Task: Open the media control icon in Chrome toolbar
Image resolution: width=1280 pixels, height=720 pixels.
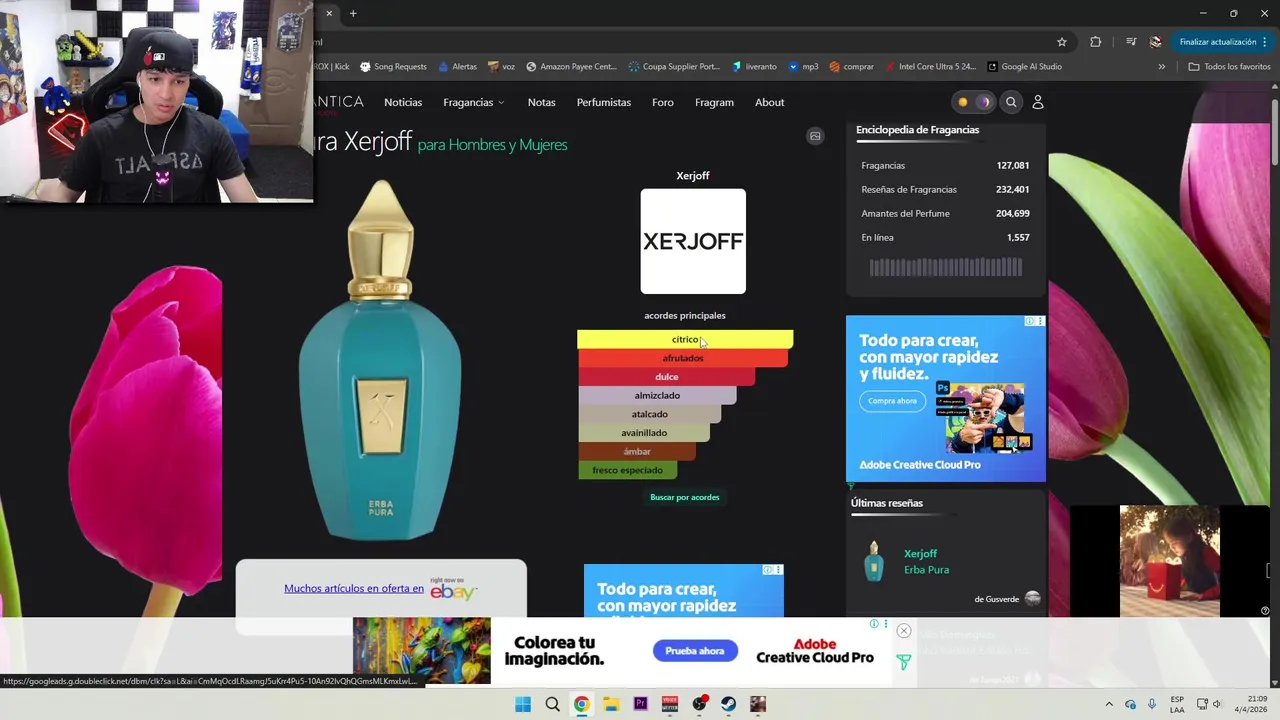Action: click(x=1131, y=42)
